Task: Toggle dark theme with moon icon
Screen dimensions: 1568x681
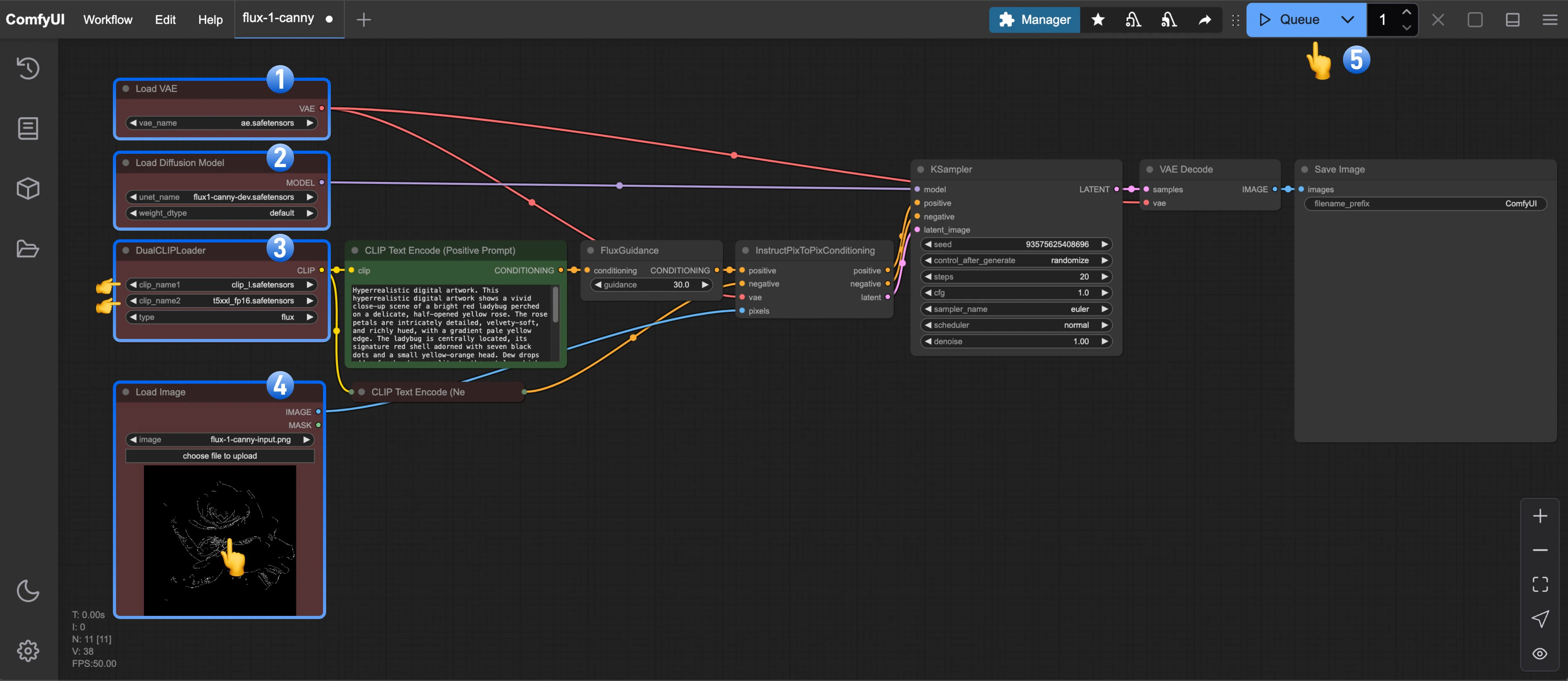Action: (x=27, y=591)
